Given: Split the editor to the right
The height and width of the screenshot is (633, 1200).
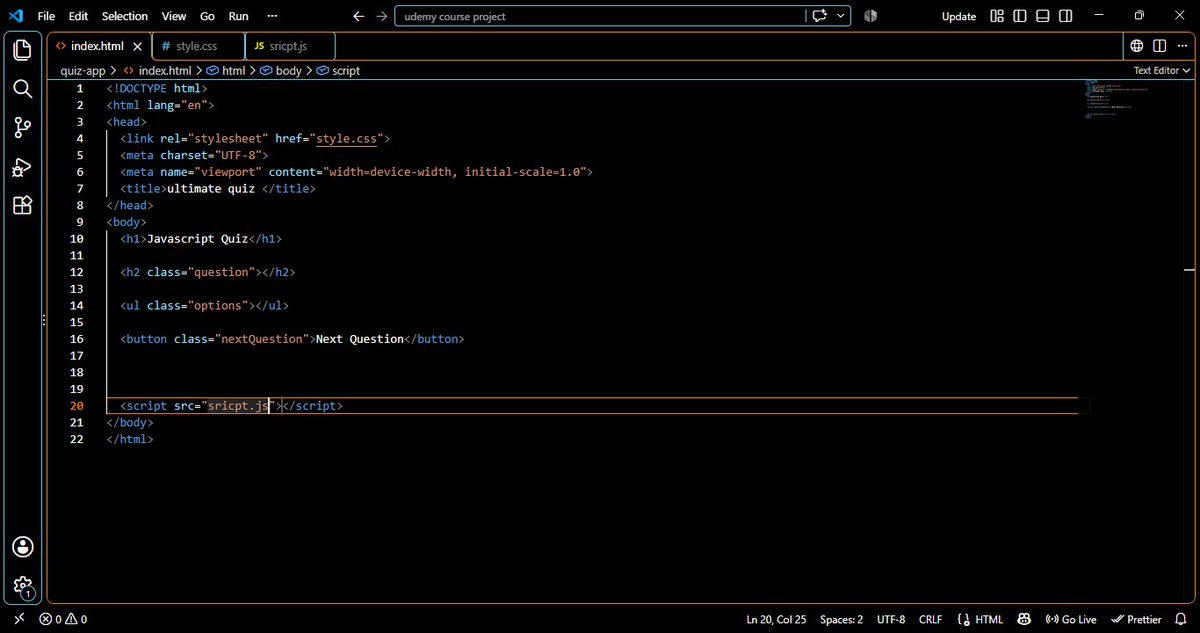Looking at the screenshot, I should point(1160,46).
